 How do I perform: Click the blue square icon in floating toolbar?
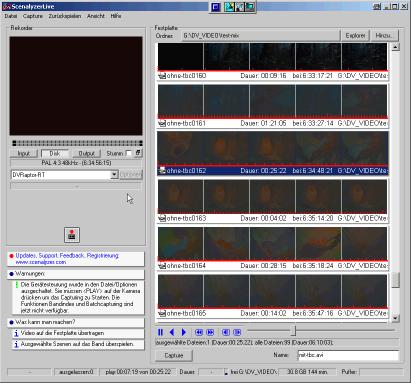(x=216, y=7)
